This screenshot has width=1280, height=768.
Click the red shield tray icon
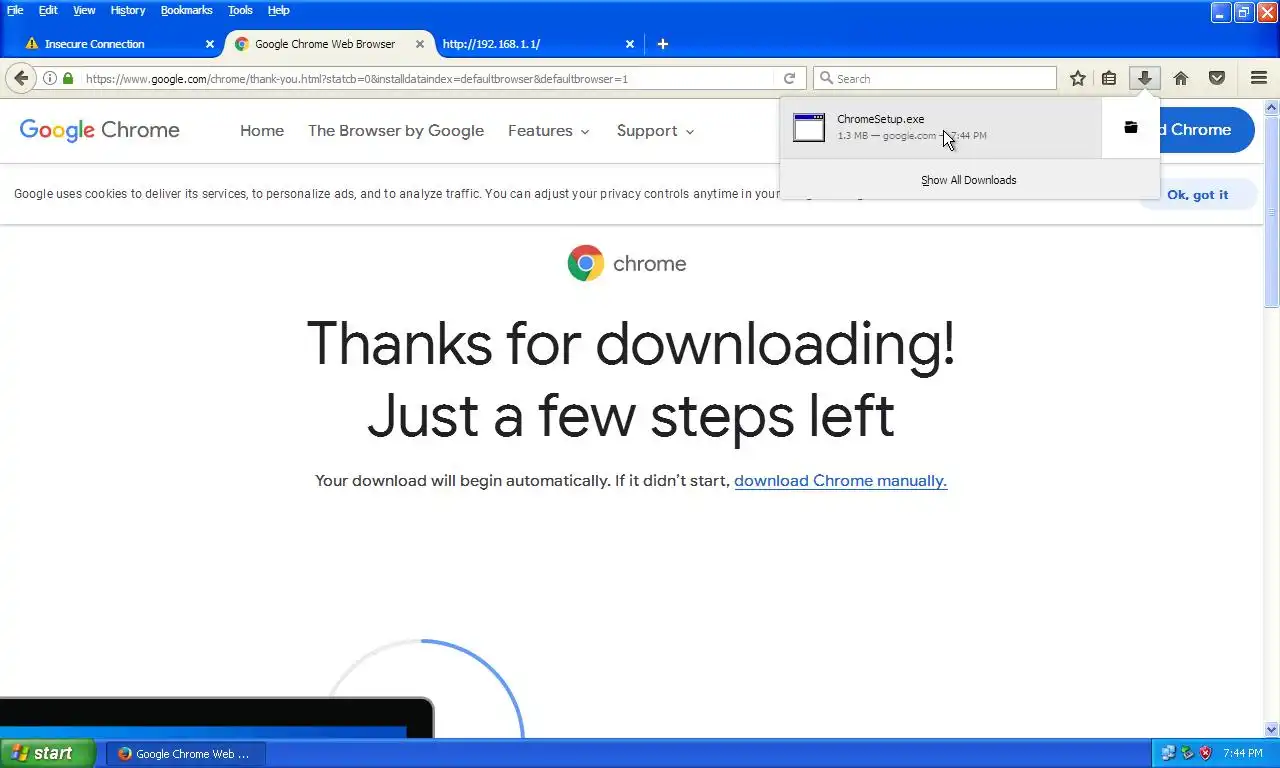coord(1206,753)
